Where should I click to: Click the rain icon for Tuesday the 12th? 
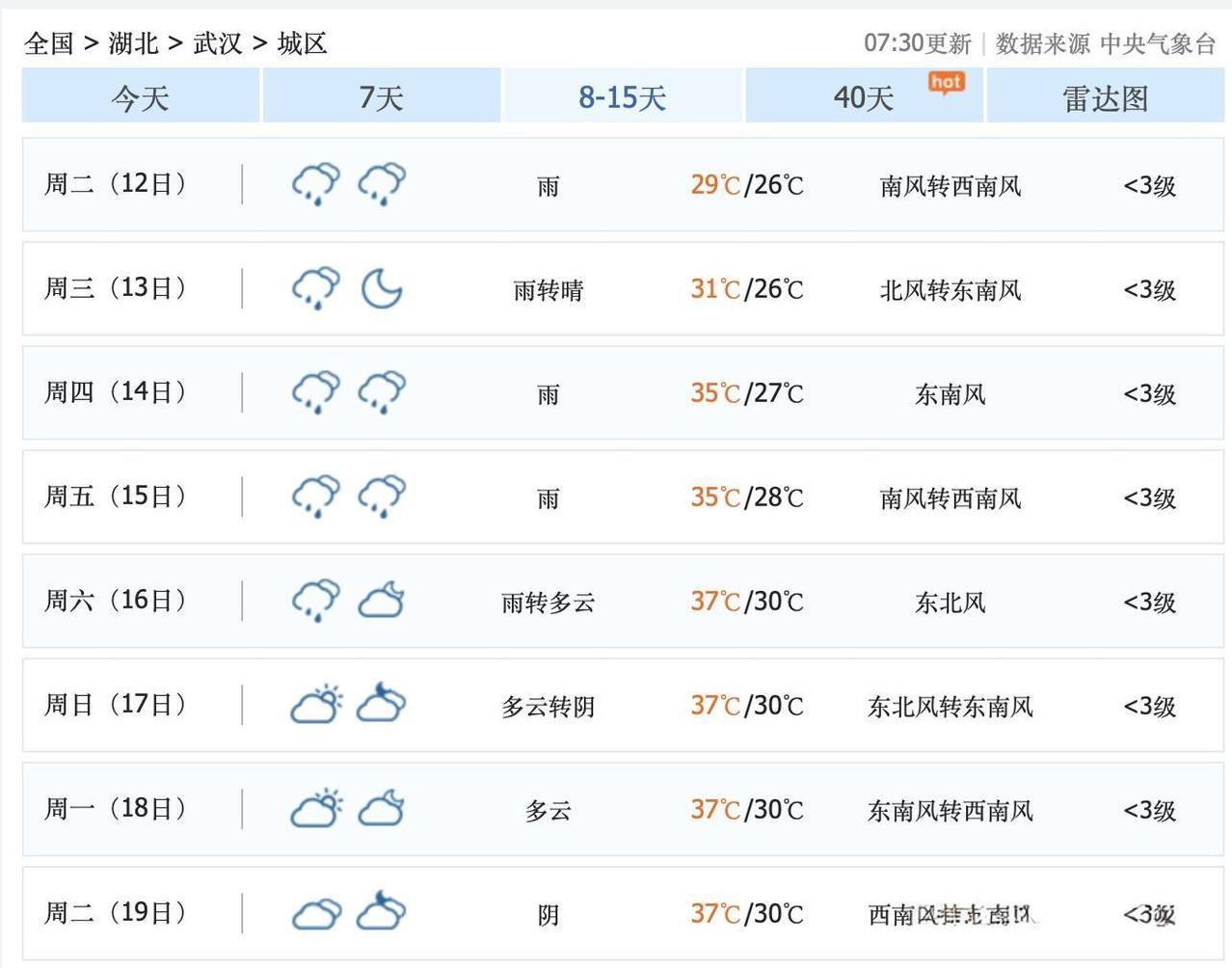point(316,183)
